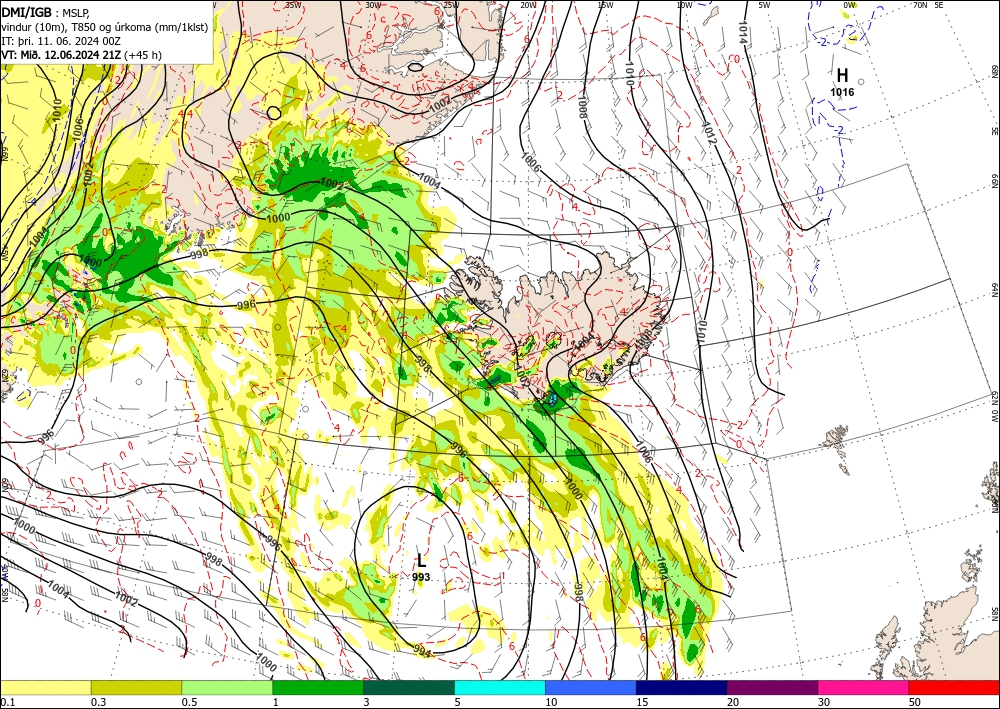Select the red 50+ legend swatch
This screenshot has width=1000, height=709.
coord(953,687)
